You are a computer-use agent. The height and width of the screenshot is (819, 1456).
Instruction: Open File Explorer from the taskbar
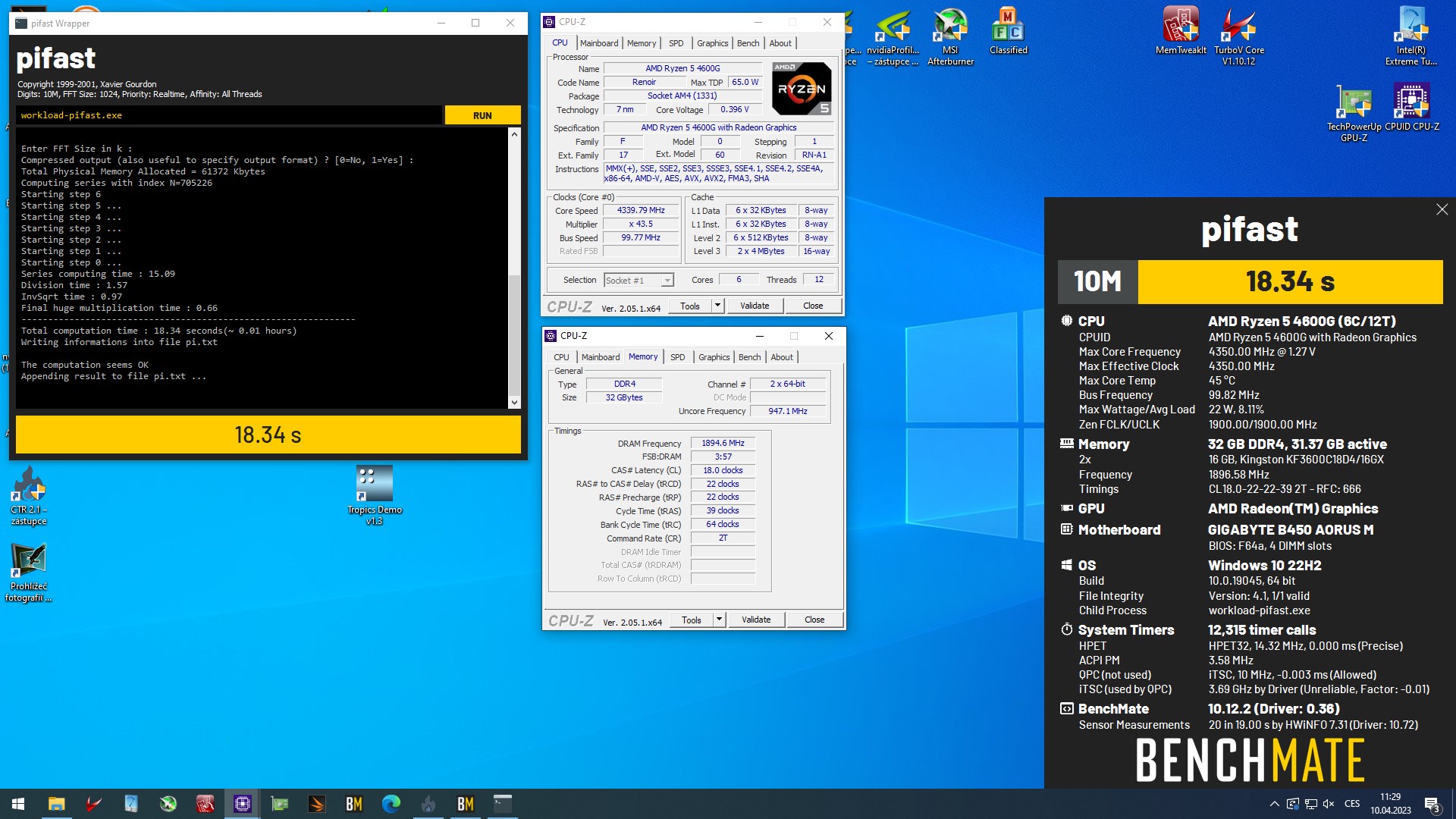point(56,804)
